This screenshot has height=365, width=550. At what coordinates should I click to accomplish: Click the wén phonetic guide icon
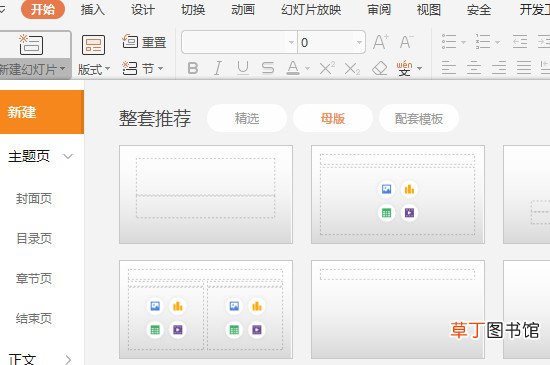[404, 68]
